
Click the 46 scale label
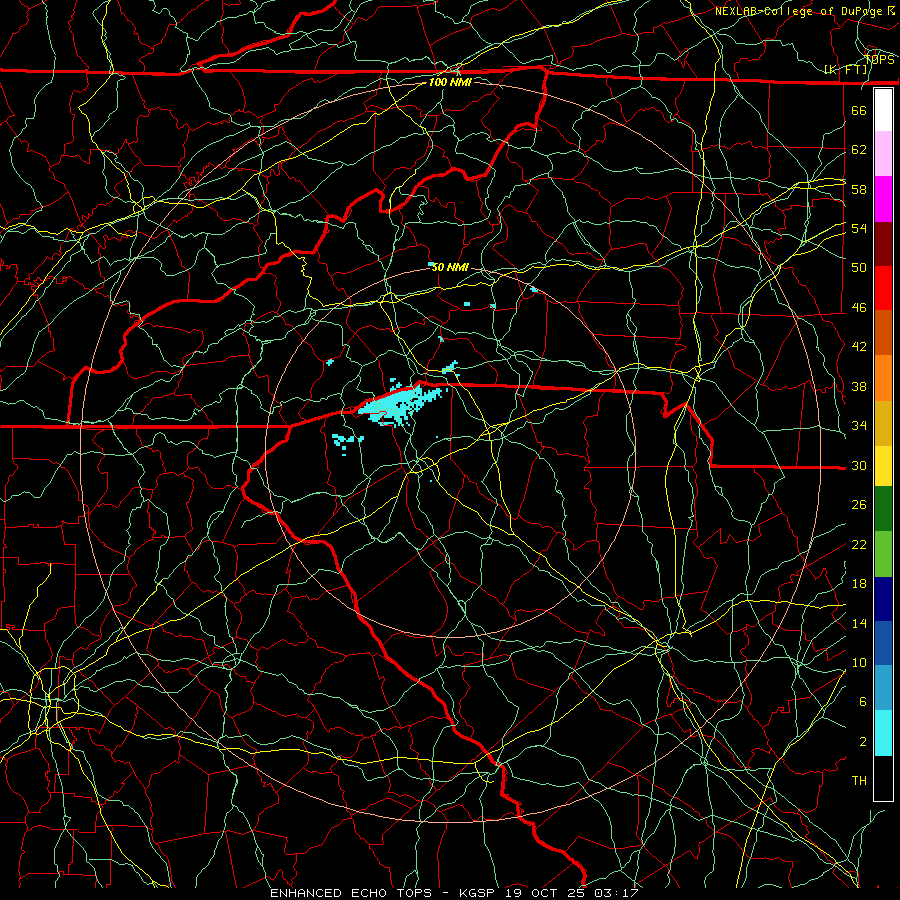[859, 308]
